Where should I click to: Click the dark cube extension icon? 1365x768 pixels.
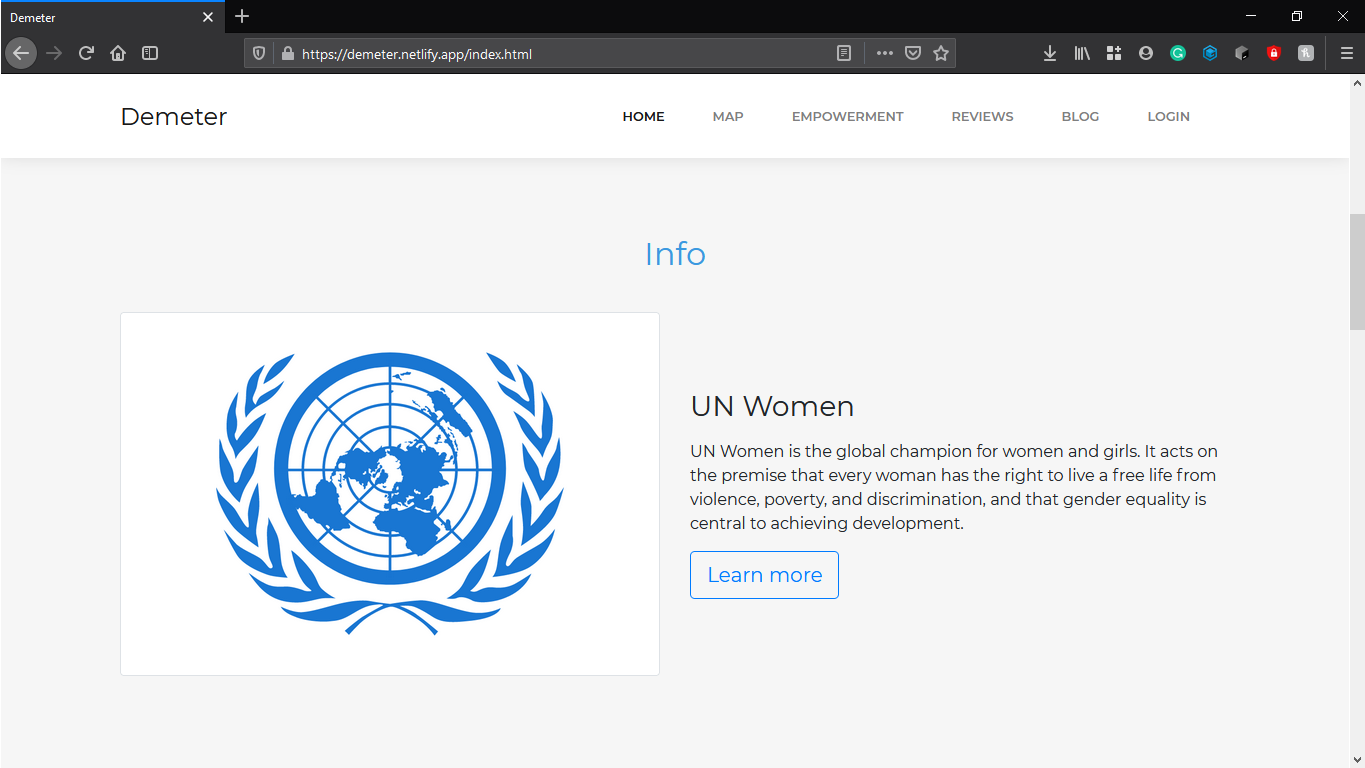click(1242, 54)
